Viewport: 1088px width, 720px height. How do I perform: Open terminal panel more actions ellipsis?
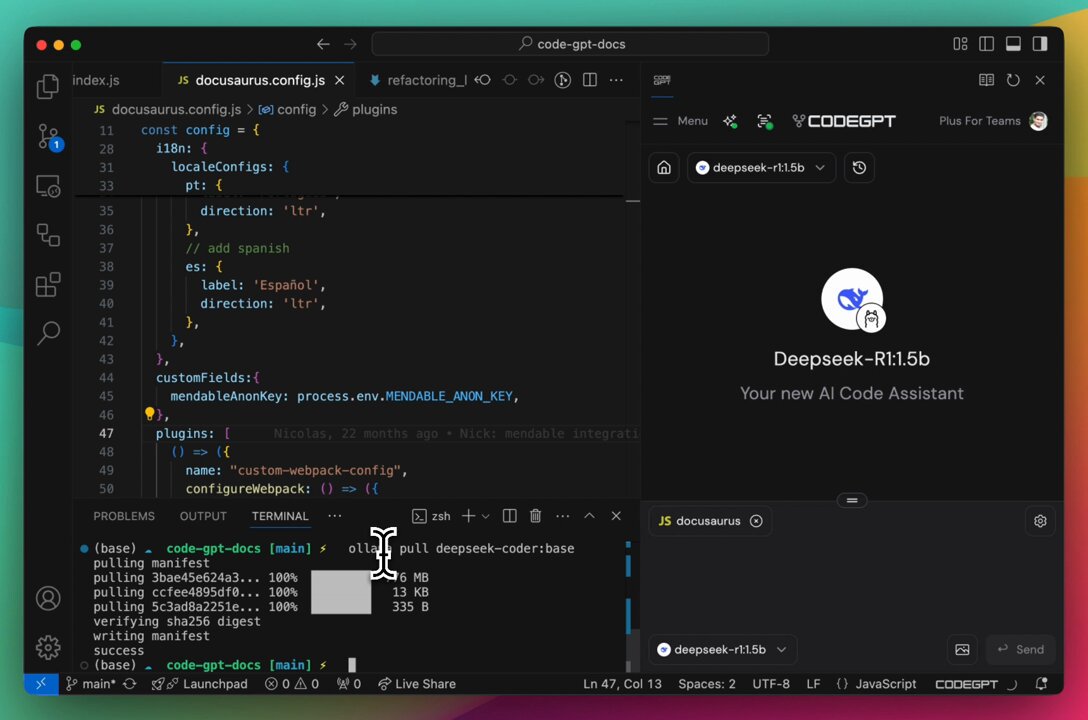(563, 516)
